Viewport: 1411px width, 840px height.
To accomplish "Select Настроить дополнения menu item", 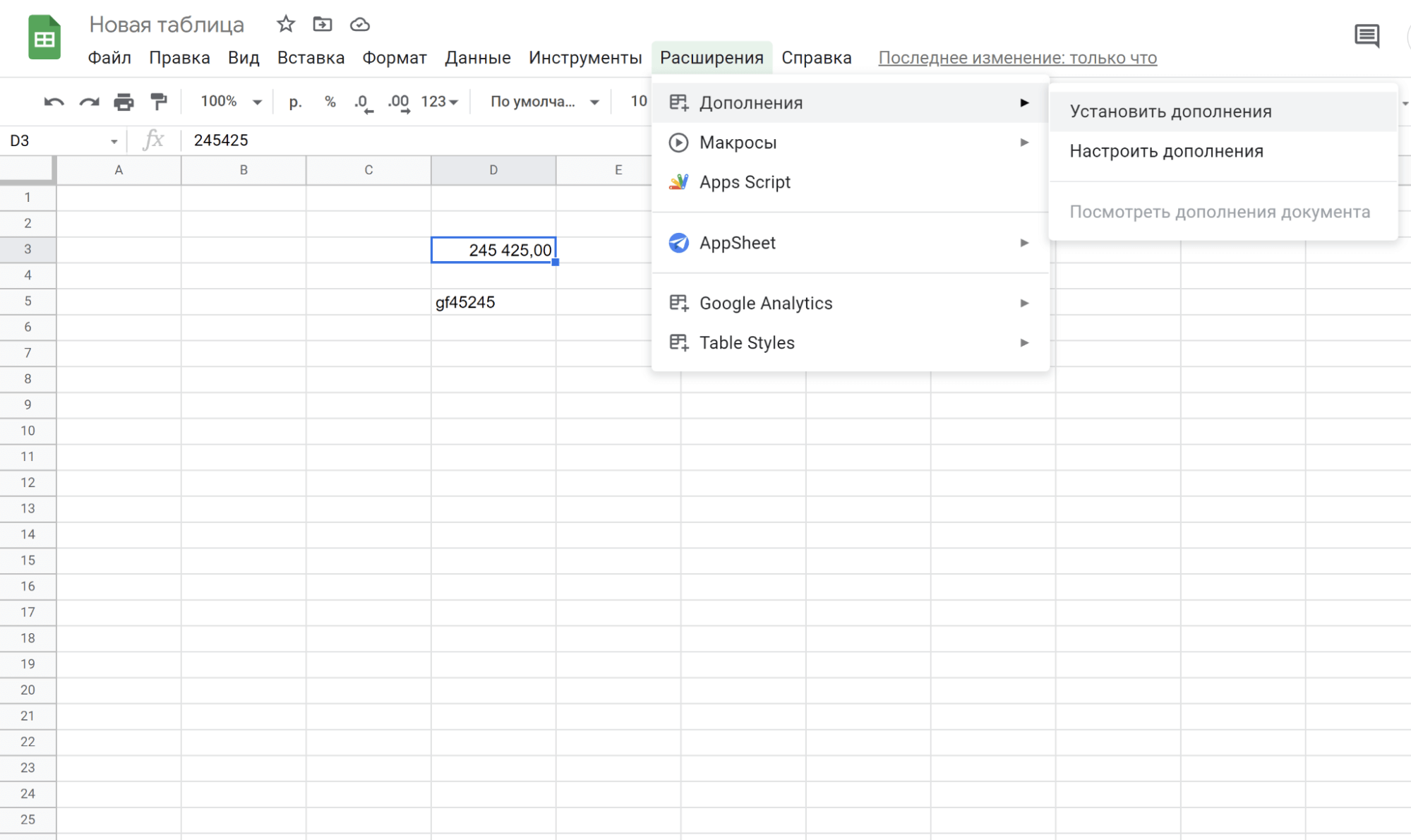I will pos(1166,150).
